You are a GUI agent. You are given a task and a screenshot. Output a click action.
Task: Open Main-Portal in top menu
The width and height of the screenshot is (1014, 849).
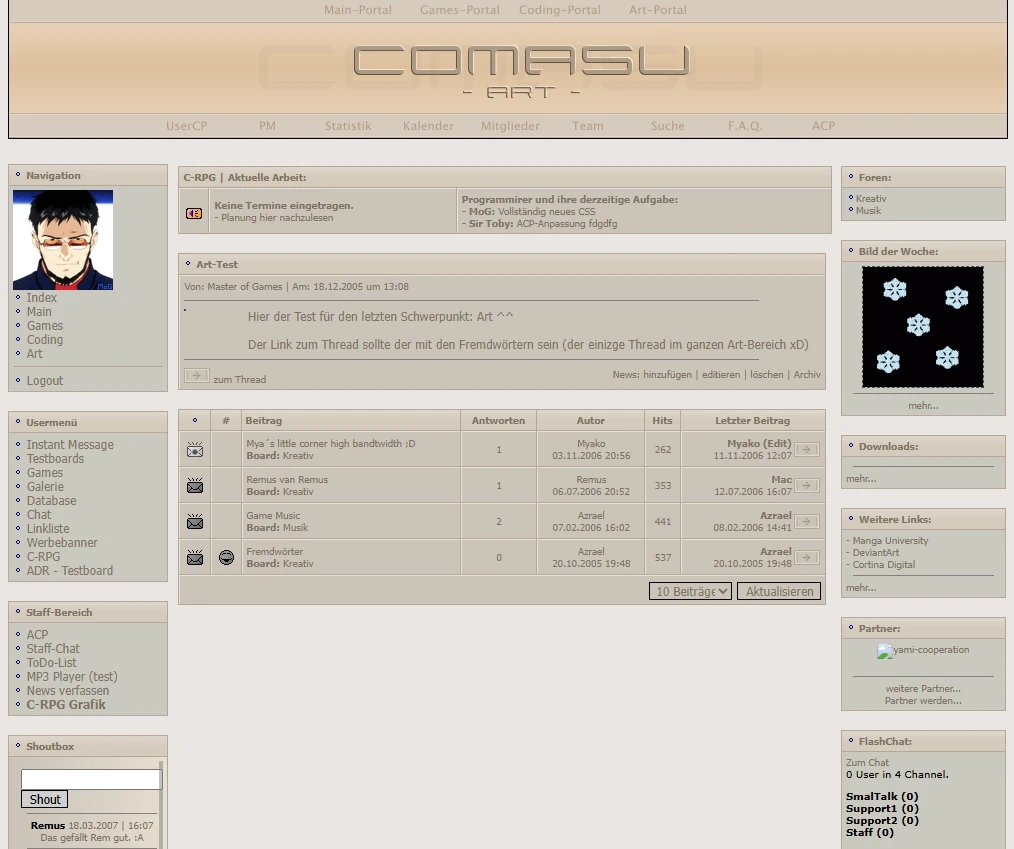coord(358,10)
